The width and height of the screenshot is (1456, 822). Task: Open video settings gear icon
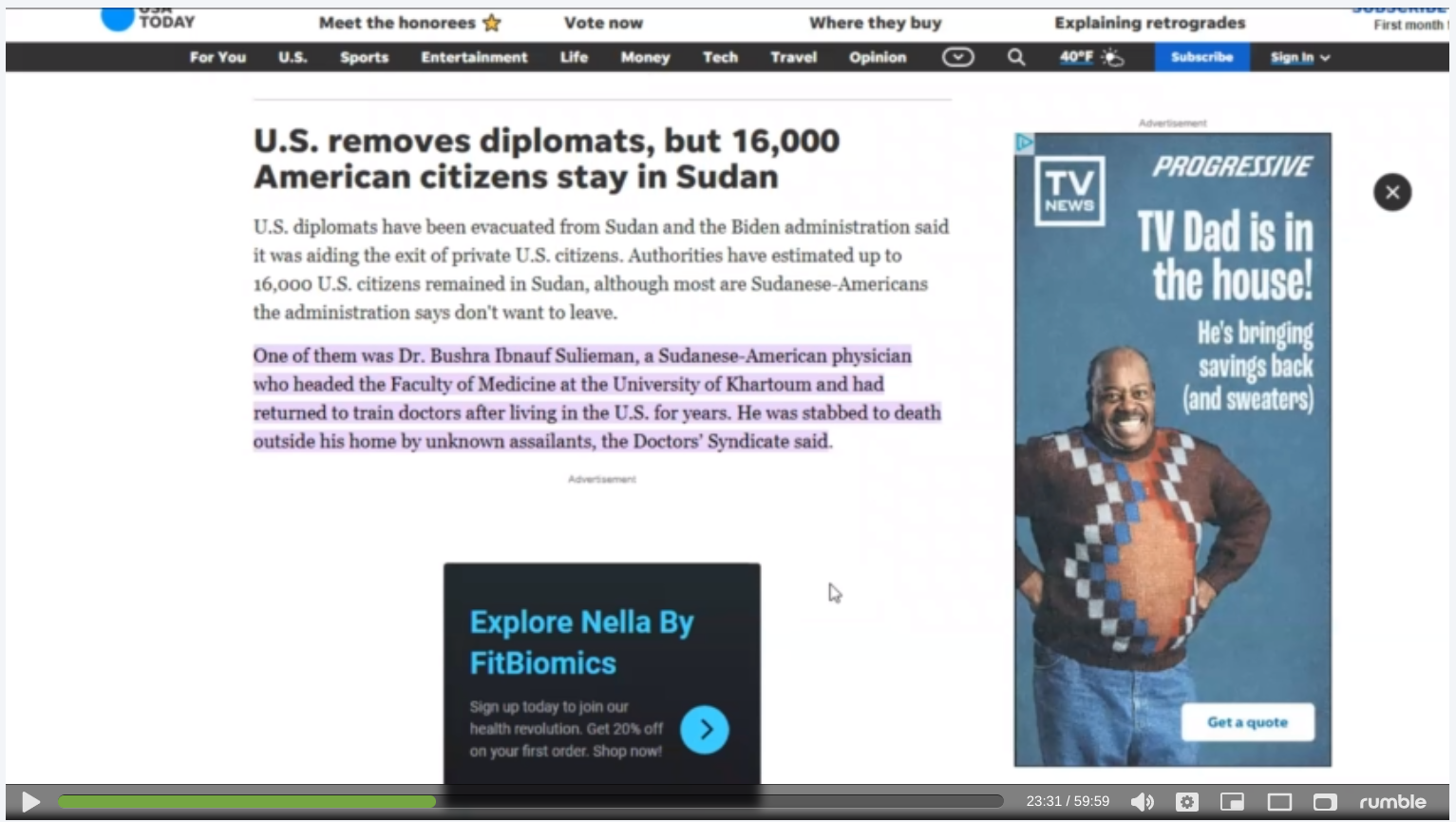tap(1187, 802)
